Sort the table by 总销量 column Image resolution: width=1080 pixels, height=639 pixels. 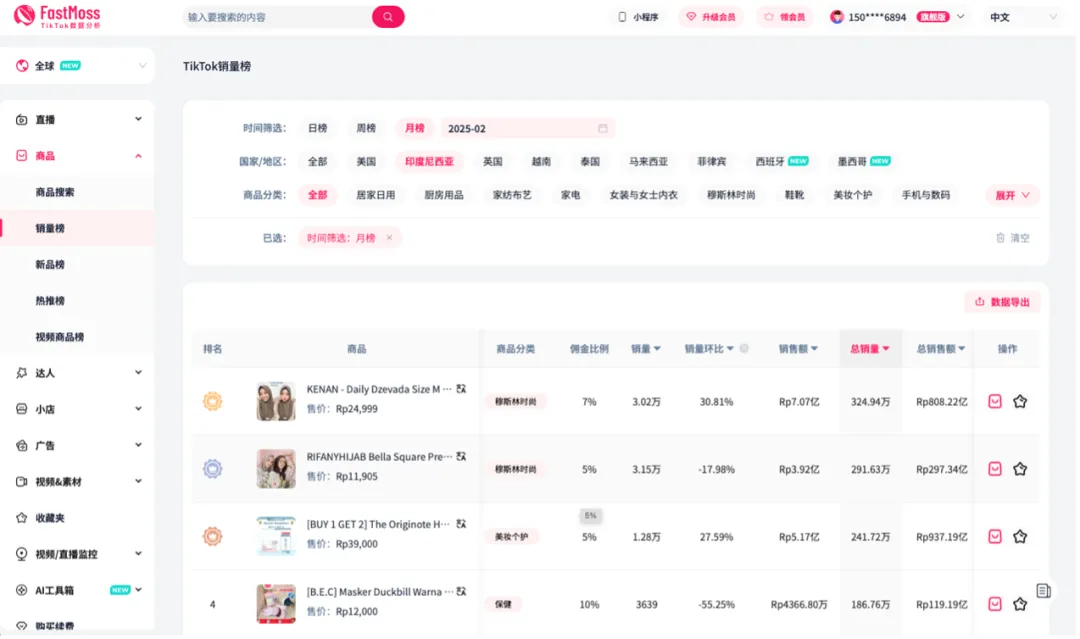872,349
